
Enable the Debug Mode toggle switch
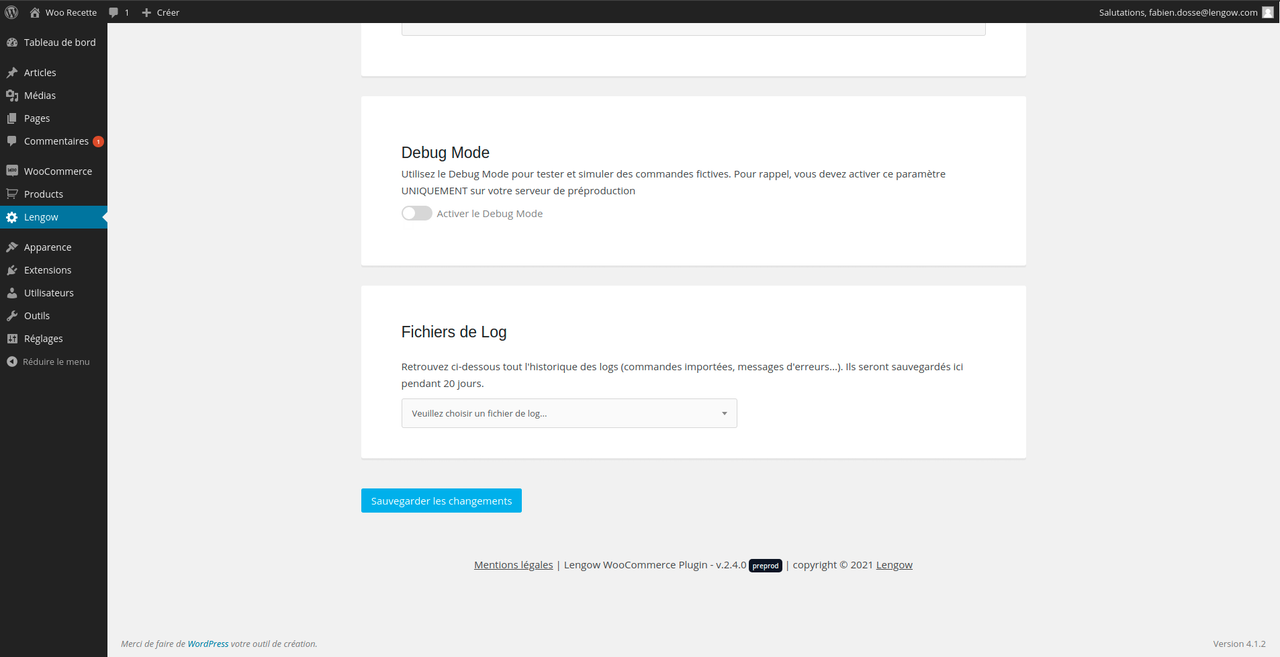417,213
